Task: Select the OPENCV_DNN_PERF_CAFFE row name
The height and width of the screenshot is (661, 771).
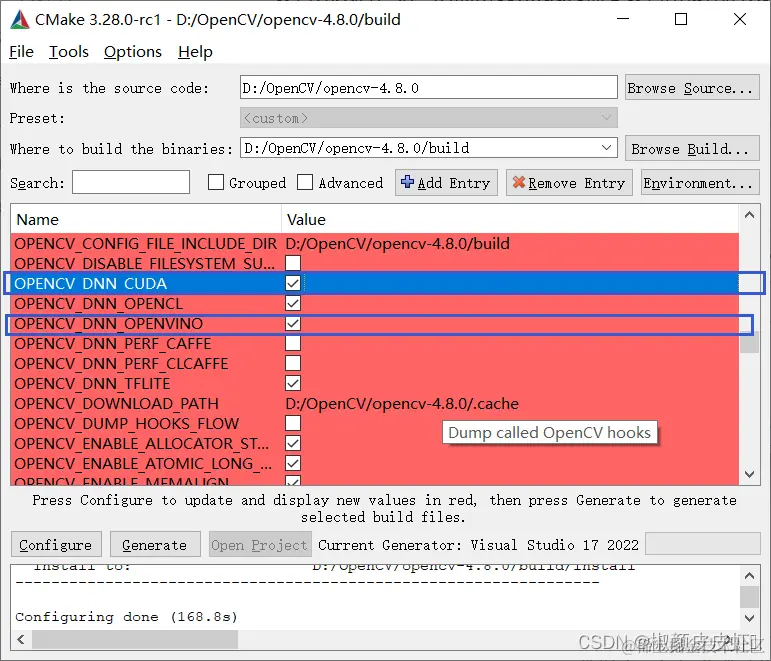Action: [113, 343]
